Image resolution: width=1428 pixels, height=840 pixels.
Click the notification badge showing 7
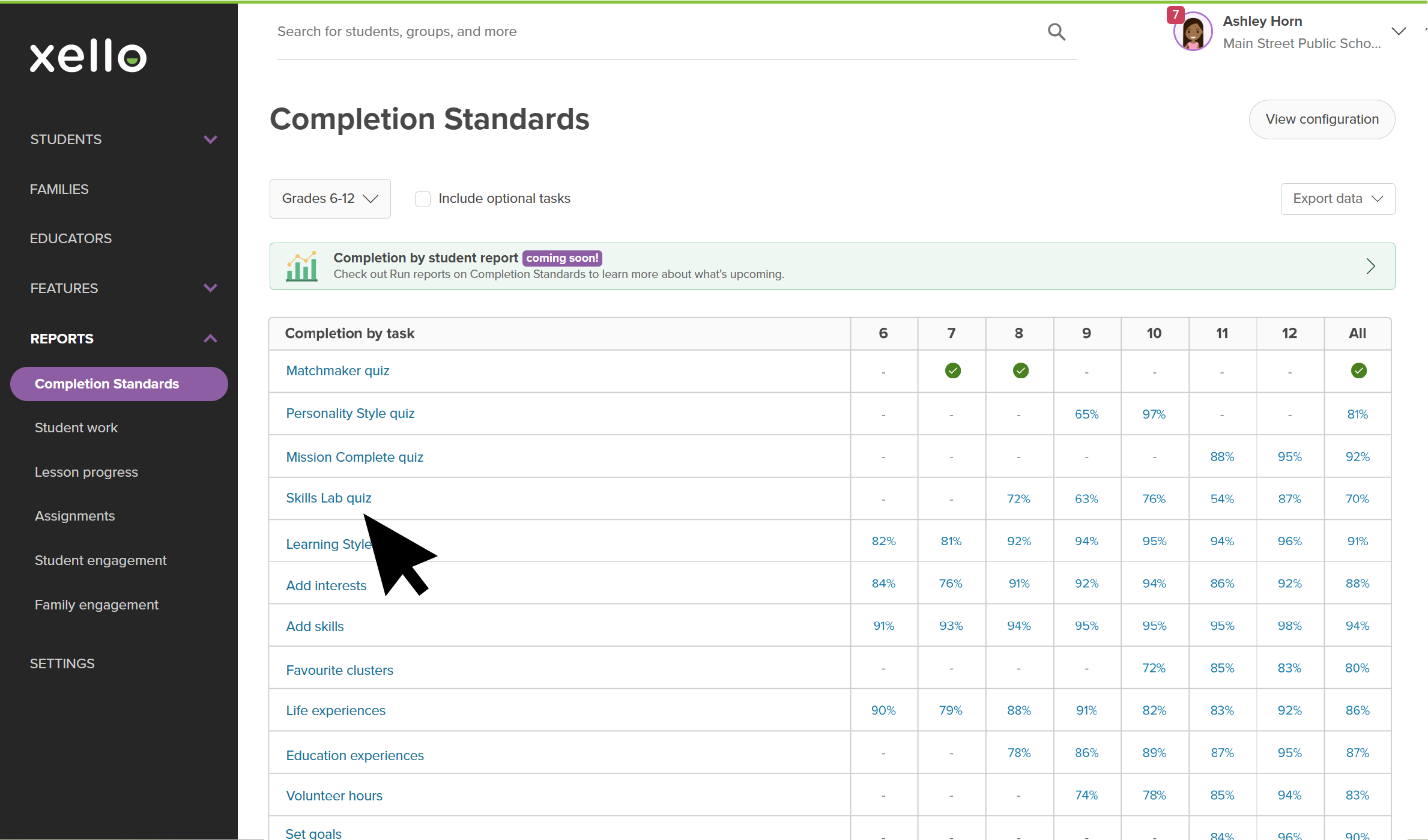point(1175,14)
